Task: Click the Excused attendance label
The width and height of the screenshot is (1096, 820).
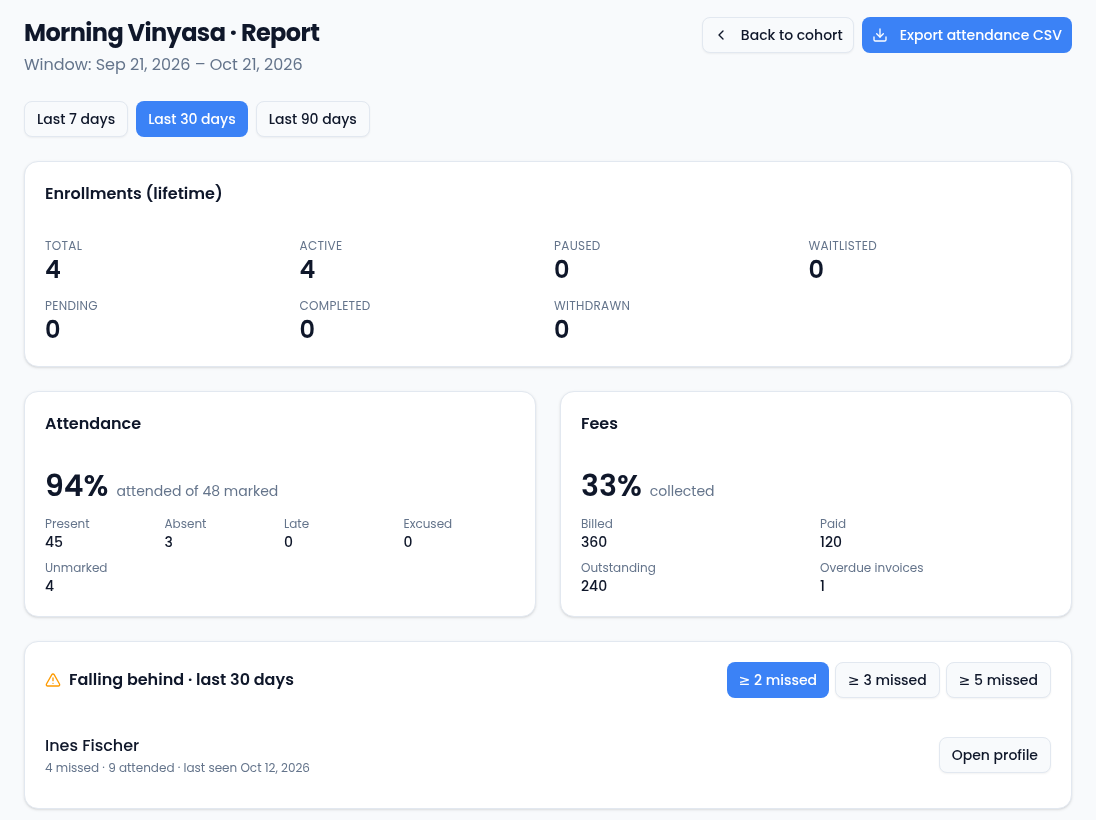Action: click(x=427, y=524)
